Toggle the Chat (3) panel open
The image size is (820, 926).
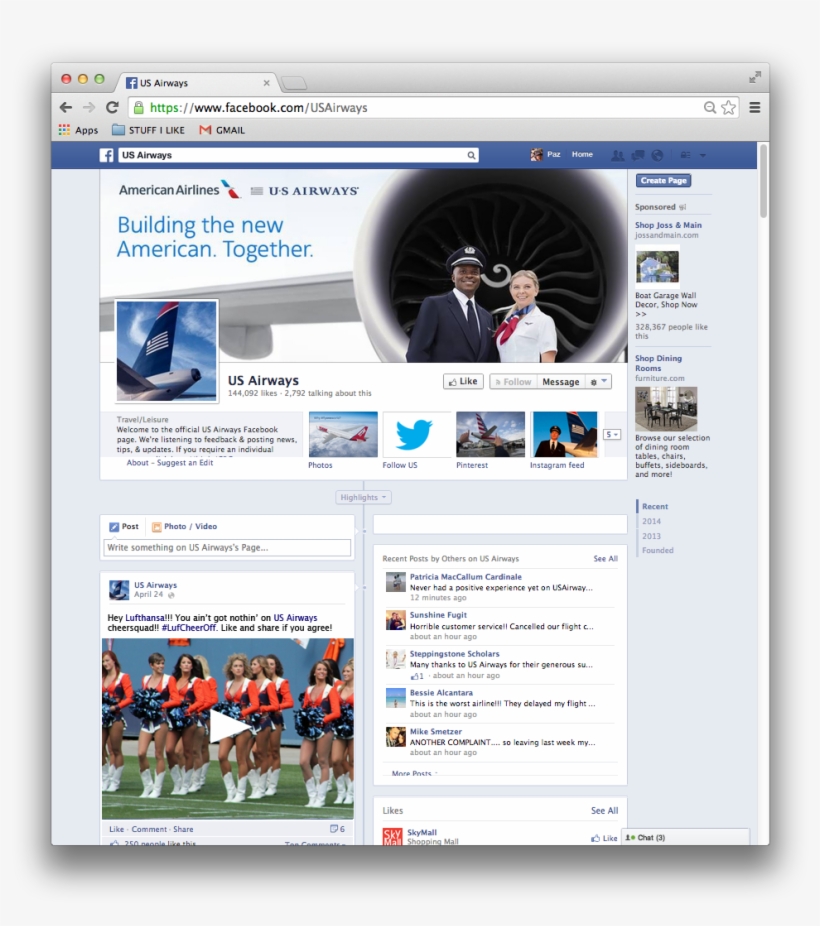pos(645,838)
